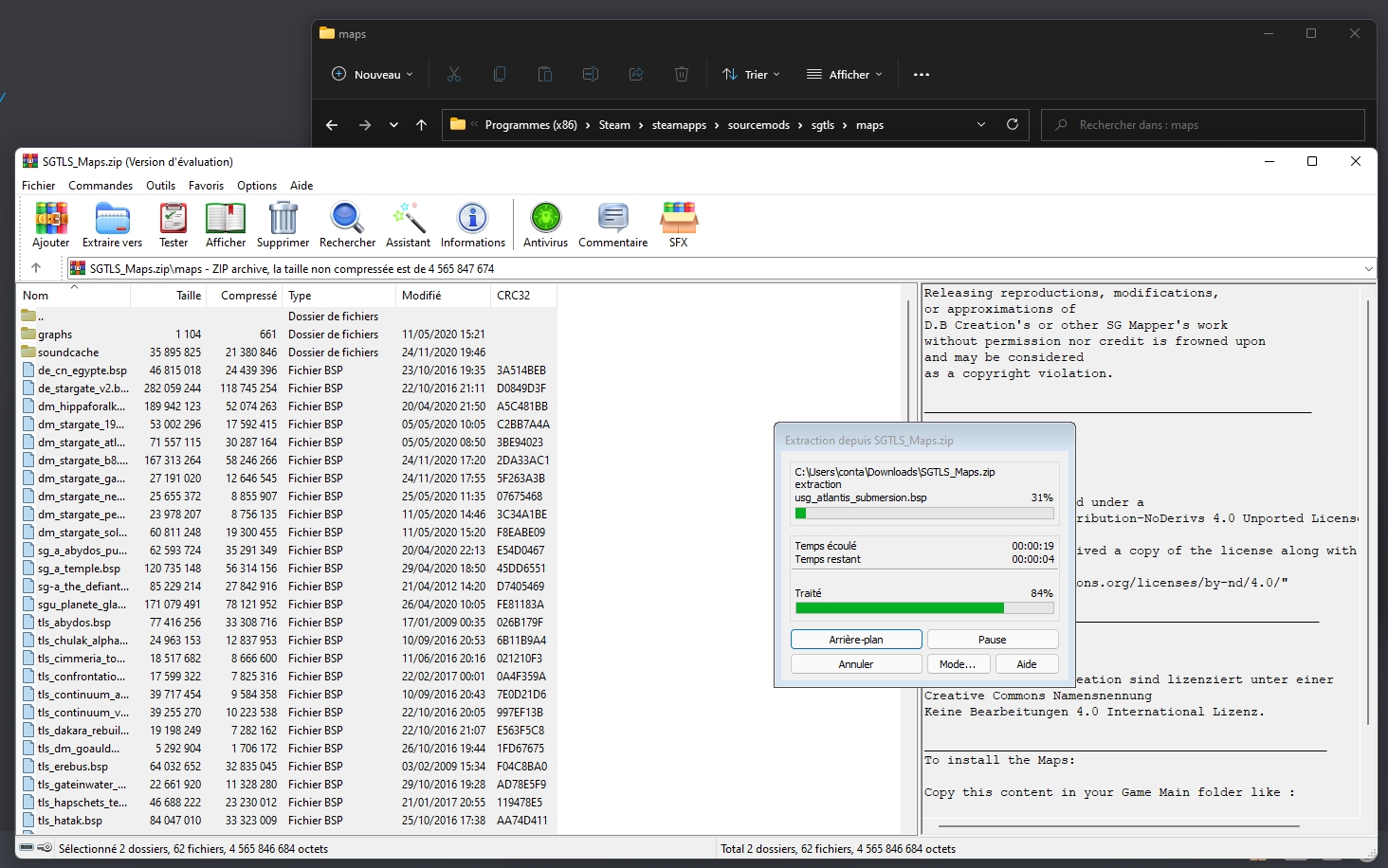Screen dimensions: 1388x868
Task: Open Explorer more options ellipsis
Action: [x=922, y=74]
